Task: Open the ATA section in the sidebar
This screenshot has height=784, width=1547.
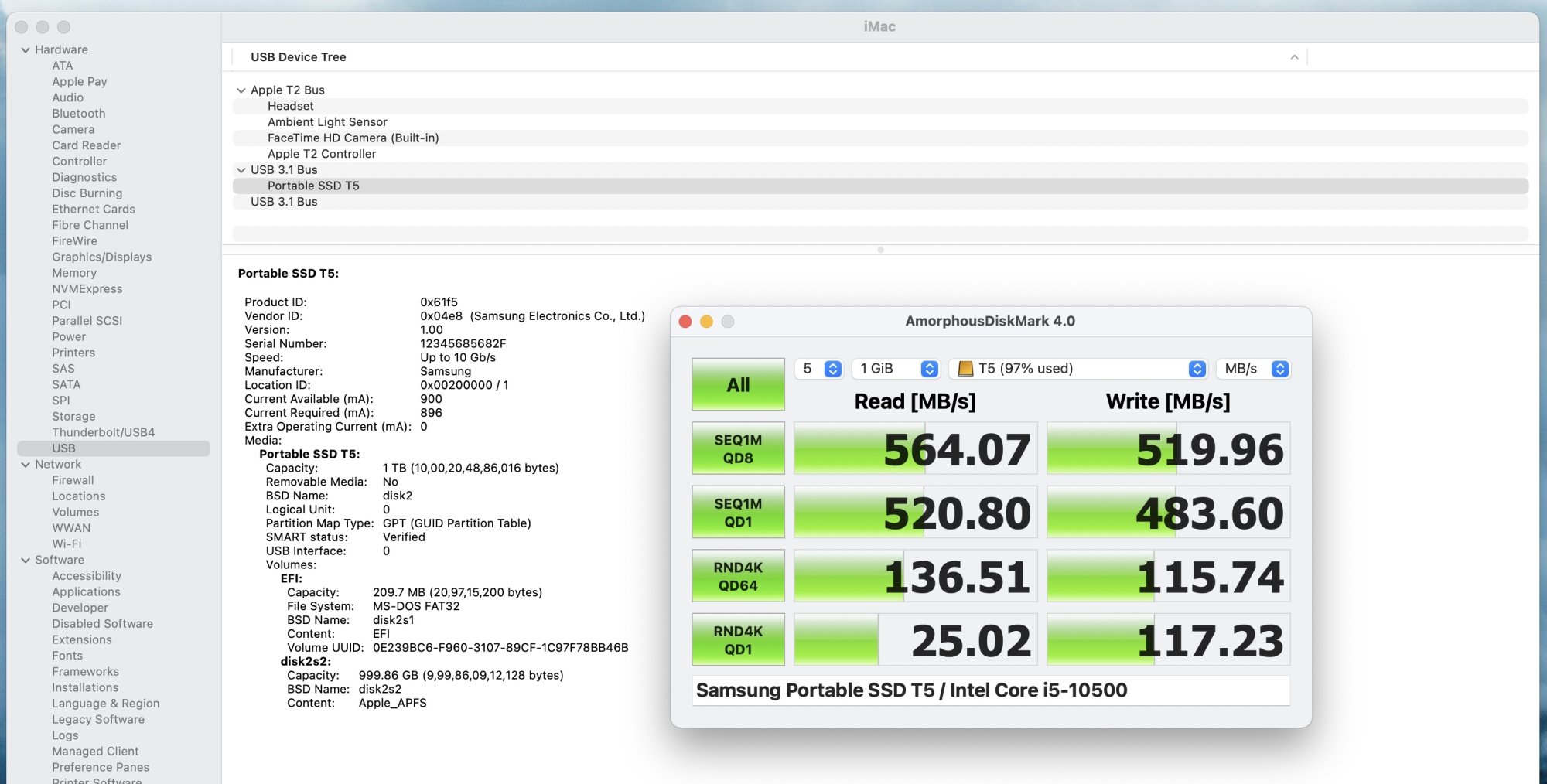Action: pos(63,66)
